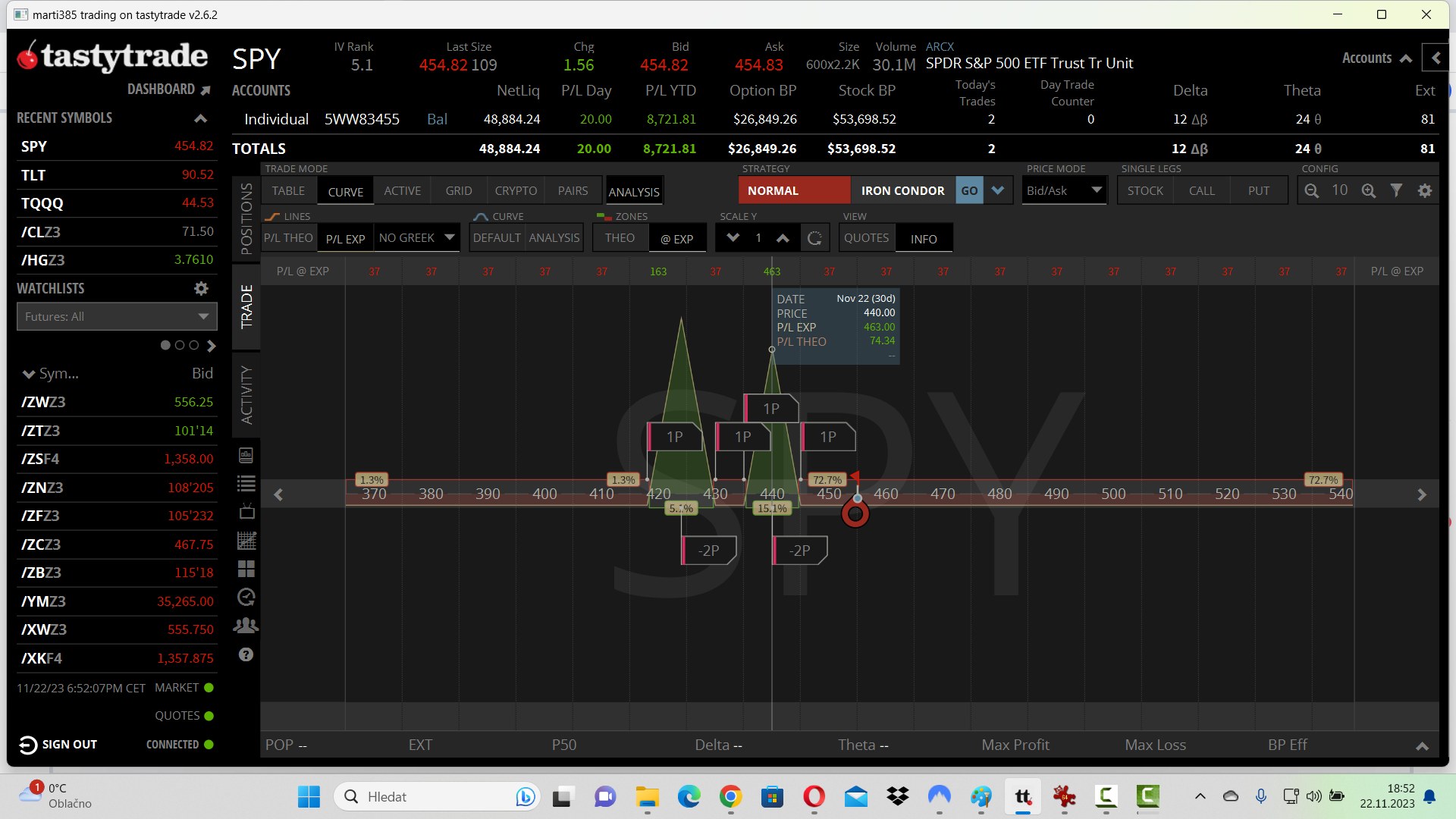Add single leg PUT
The height and width of the screenshot is (819, 1456).
1259,190
